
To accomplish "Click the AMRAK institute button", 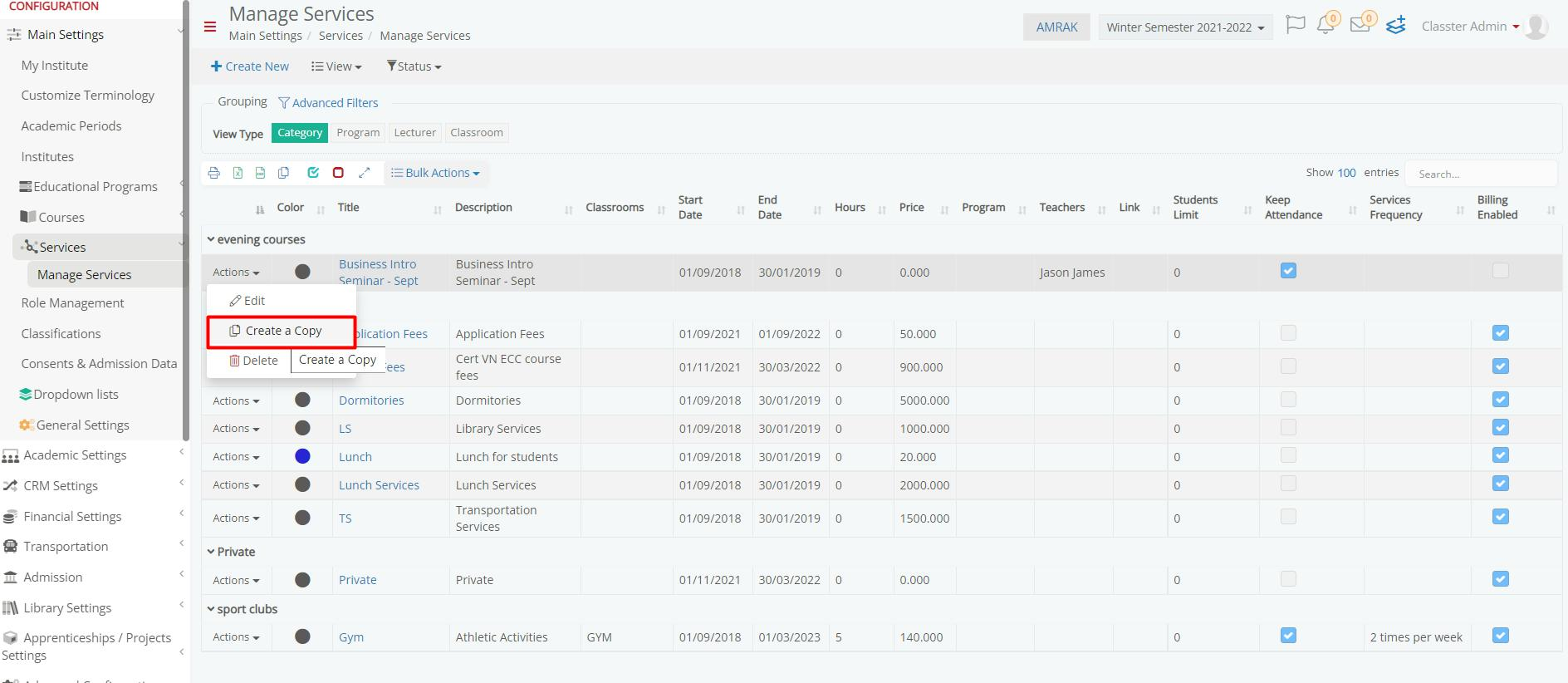I will (x=1056, y=27).
